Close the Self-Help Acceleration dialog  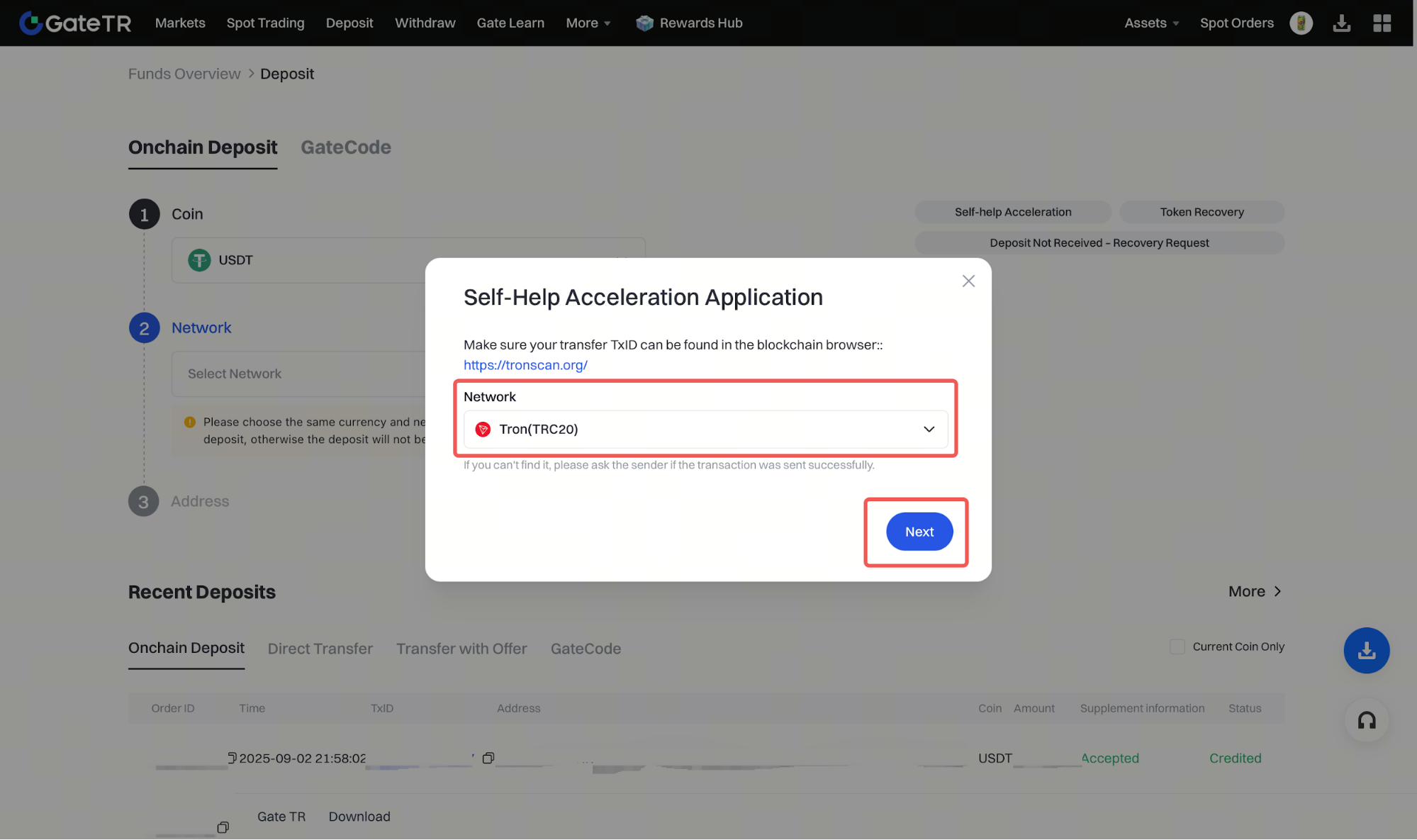tap(968, 281)
